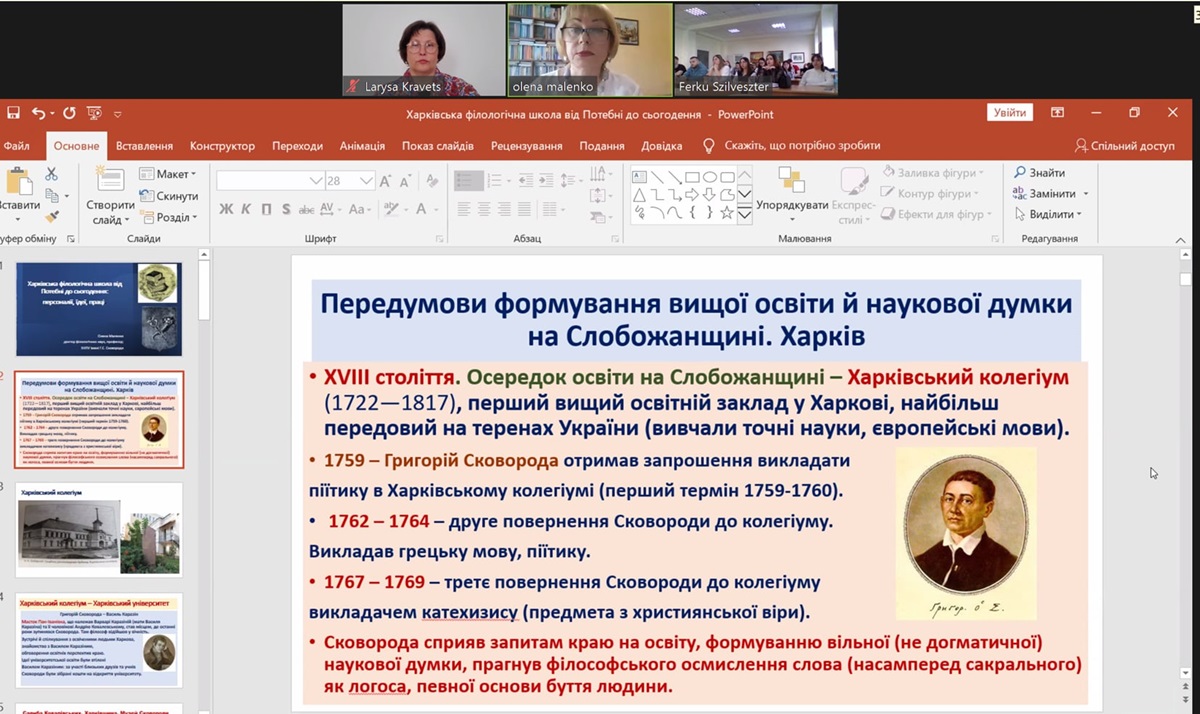1200x714 pixels.
Task: Click the Clear Formatting icon
Action: [x=432, y=181]
